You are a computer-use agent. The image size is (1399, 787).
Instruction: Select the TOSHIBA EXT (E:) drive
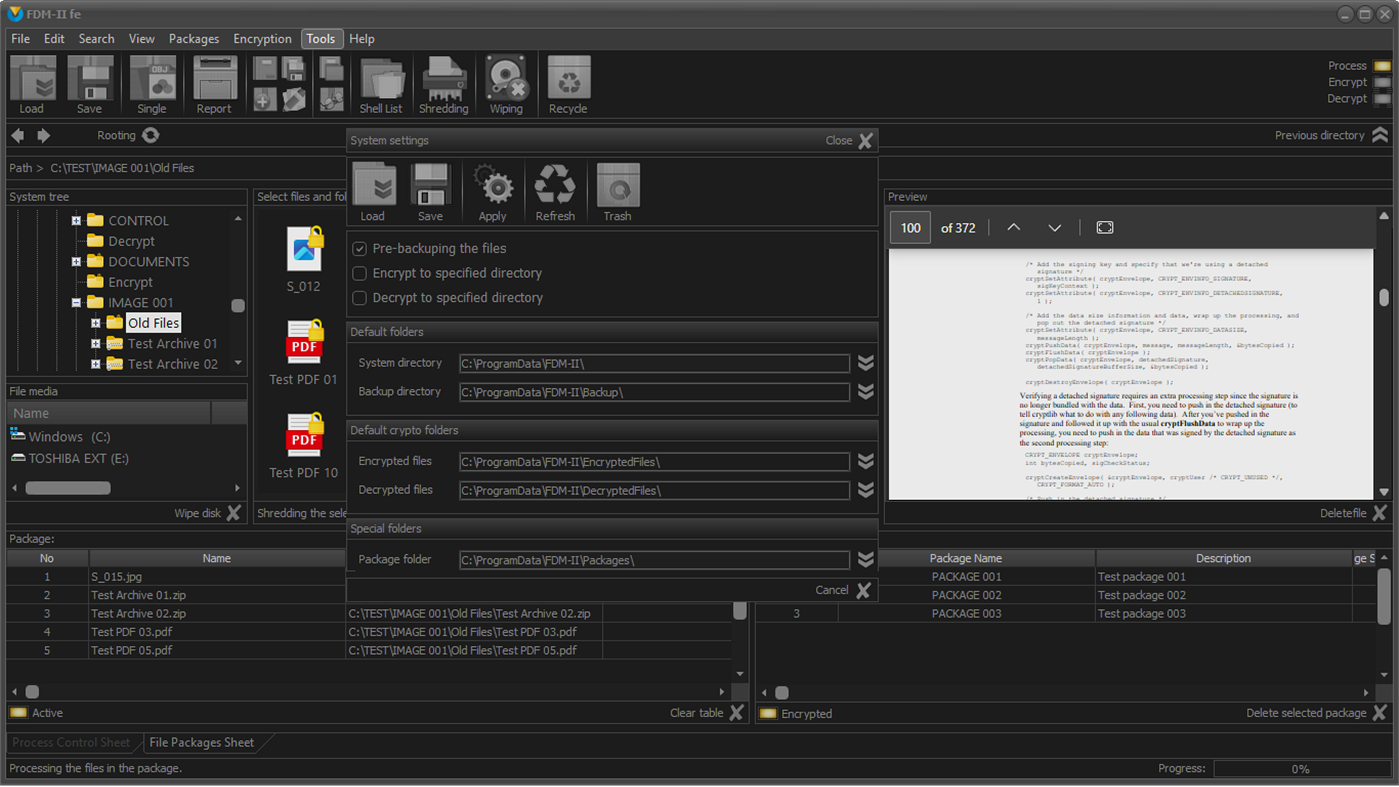point(69,458)
